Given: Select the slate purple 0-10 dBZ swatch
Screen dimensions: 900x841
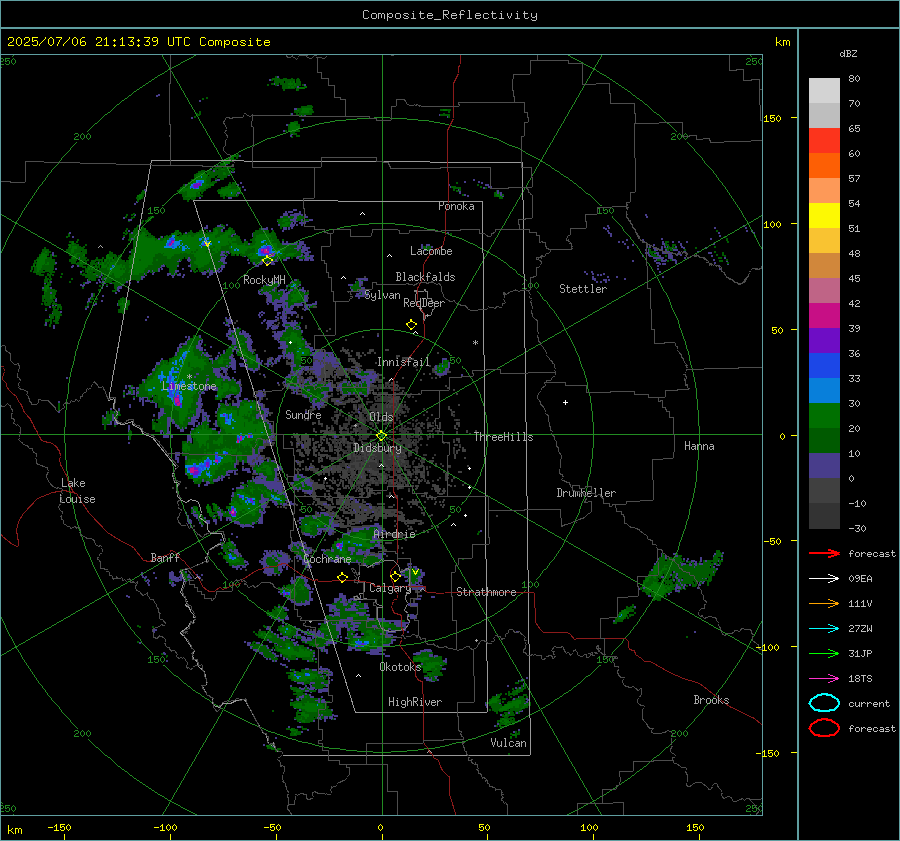Looking at the screenshot, I should (x=824, y=465).
